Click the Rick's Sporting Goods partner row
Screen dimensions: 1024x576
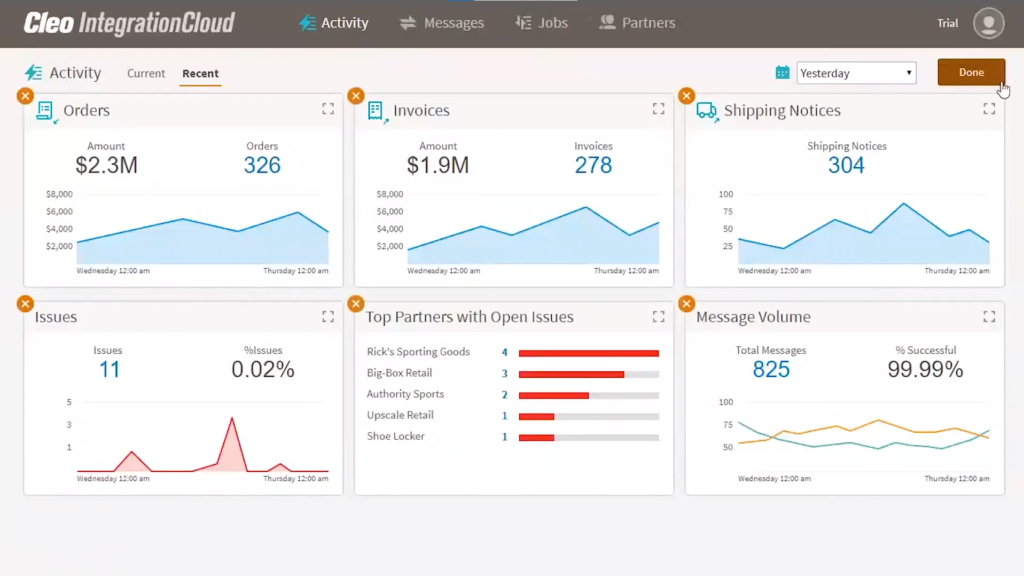click(x=418, y=352)
